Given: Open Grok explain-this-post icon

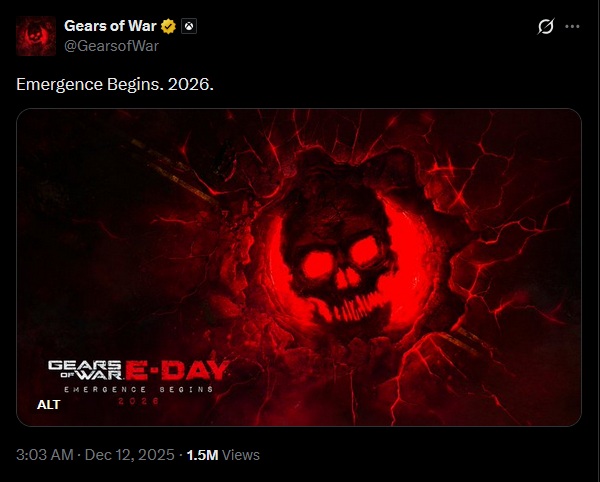Looking at the screenshot, I should [x=545, y=26].
